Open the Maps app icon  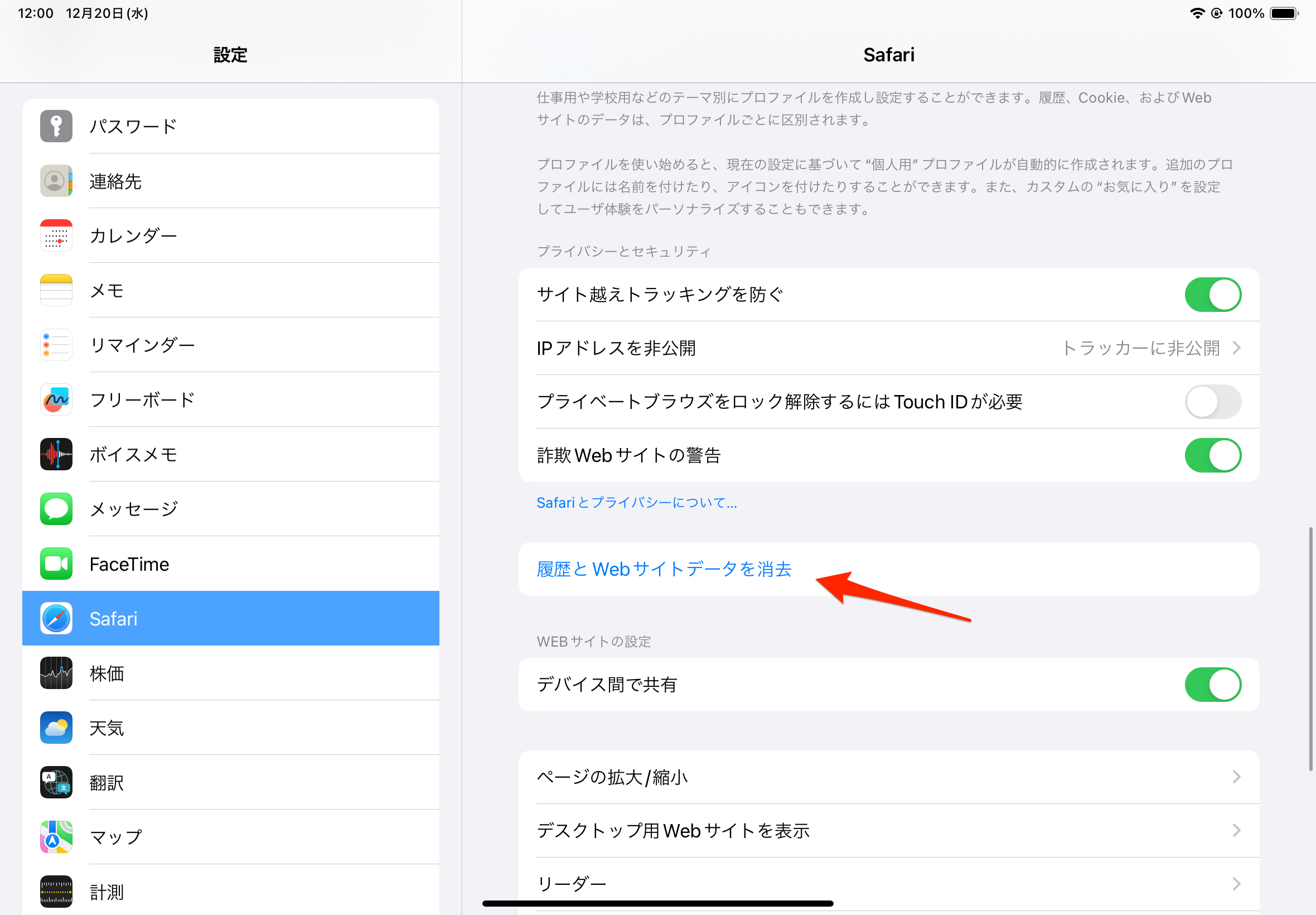(56, 837)
